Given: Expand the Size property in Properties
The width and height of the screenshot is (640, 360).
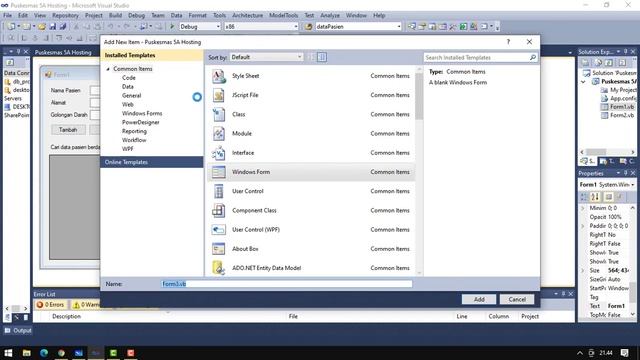Looking at the screenshot, I should 583,271.
